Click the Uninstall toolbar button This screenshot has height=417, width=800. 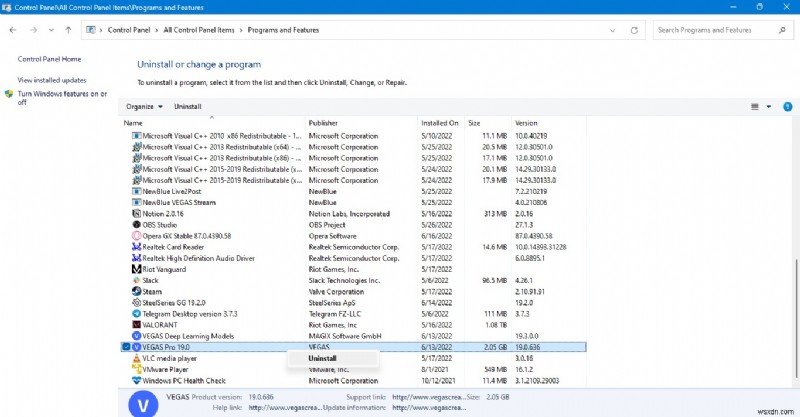tap(188, 106)
